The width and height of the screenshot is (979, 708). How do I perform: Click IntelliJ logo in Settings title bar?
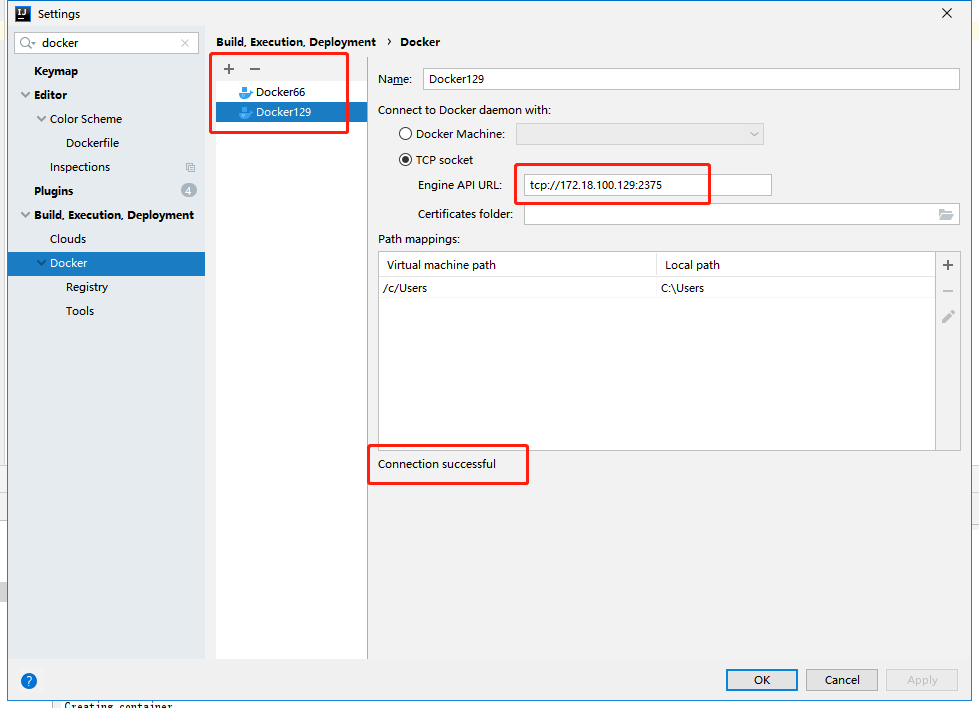pos(22,14)
